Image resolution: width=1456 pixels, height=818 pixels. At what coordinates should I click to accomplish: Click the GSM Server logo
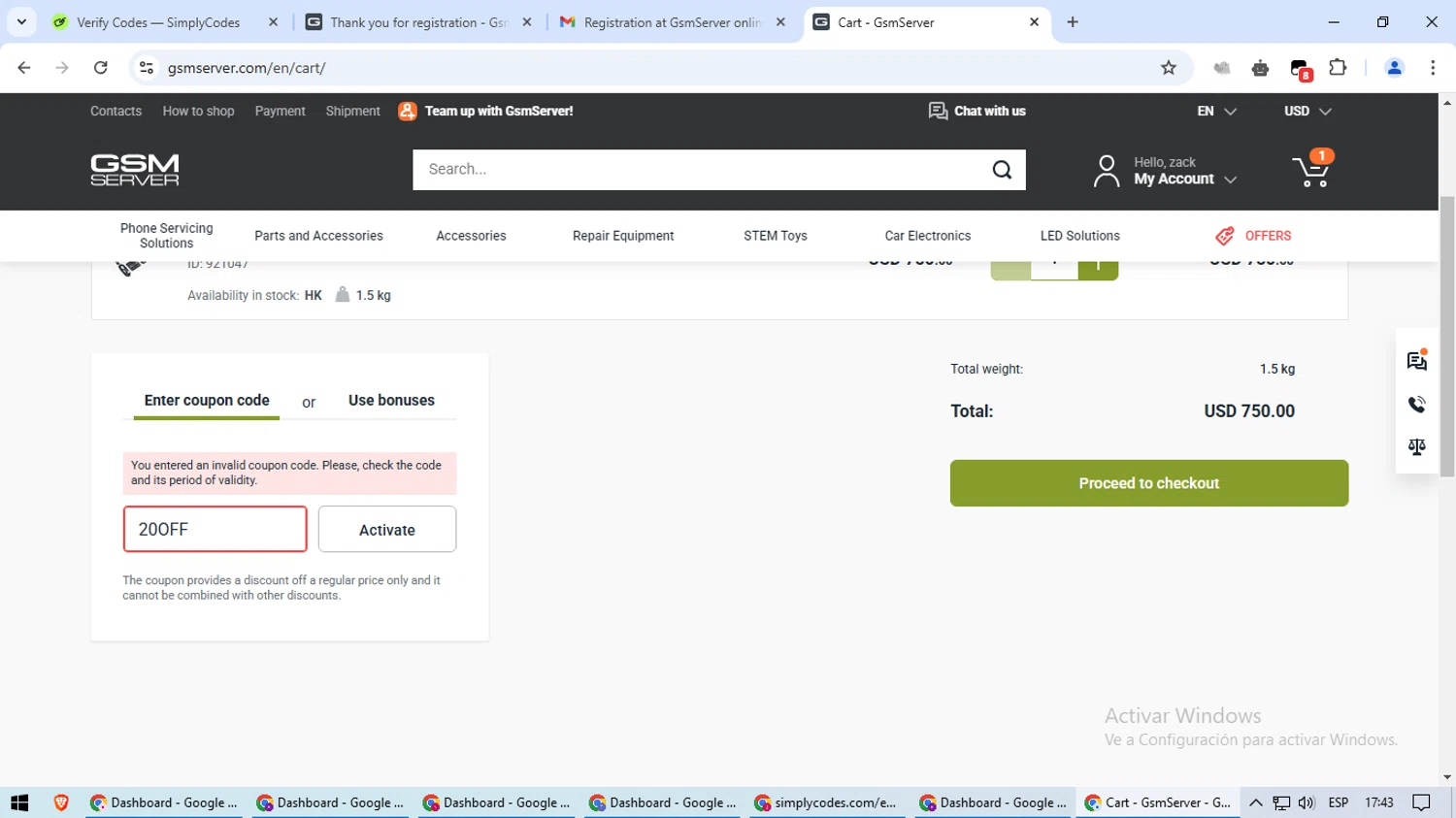(x=135, y=170)
